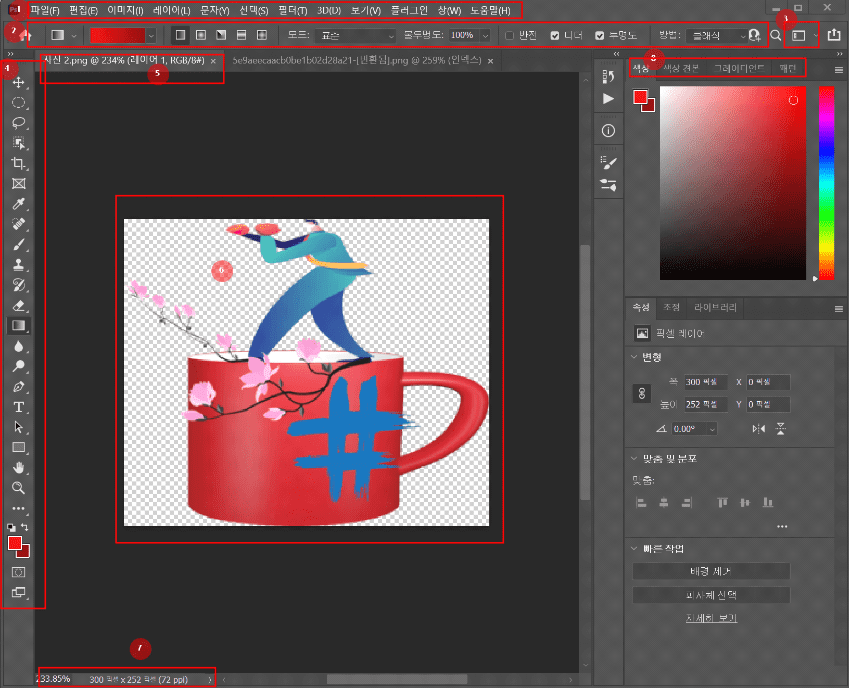The width and height of the screenshot is (849, 688).
Task: Open the 모드 blend mode dropdown
Action: pyautogui.click(x=355, y=36)
